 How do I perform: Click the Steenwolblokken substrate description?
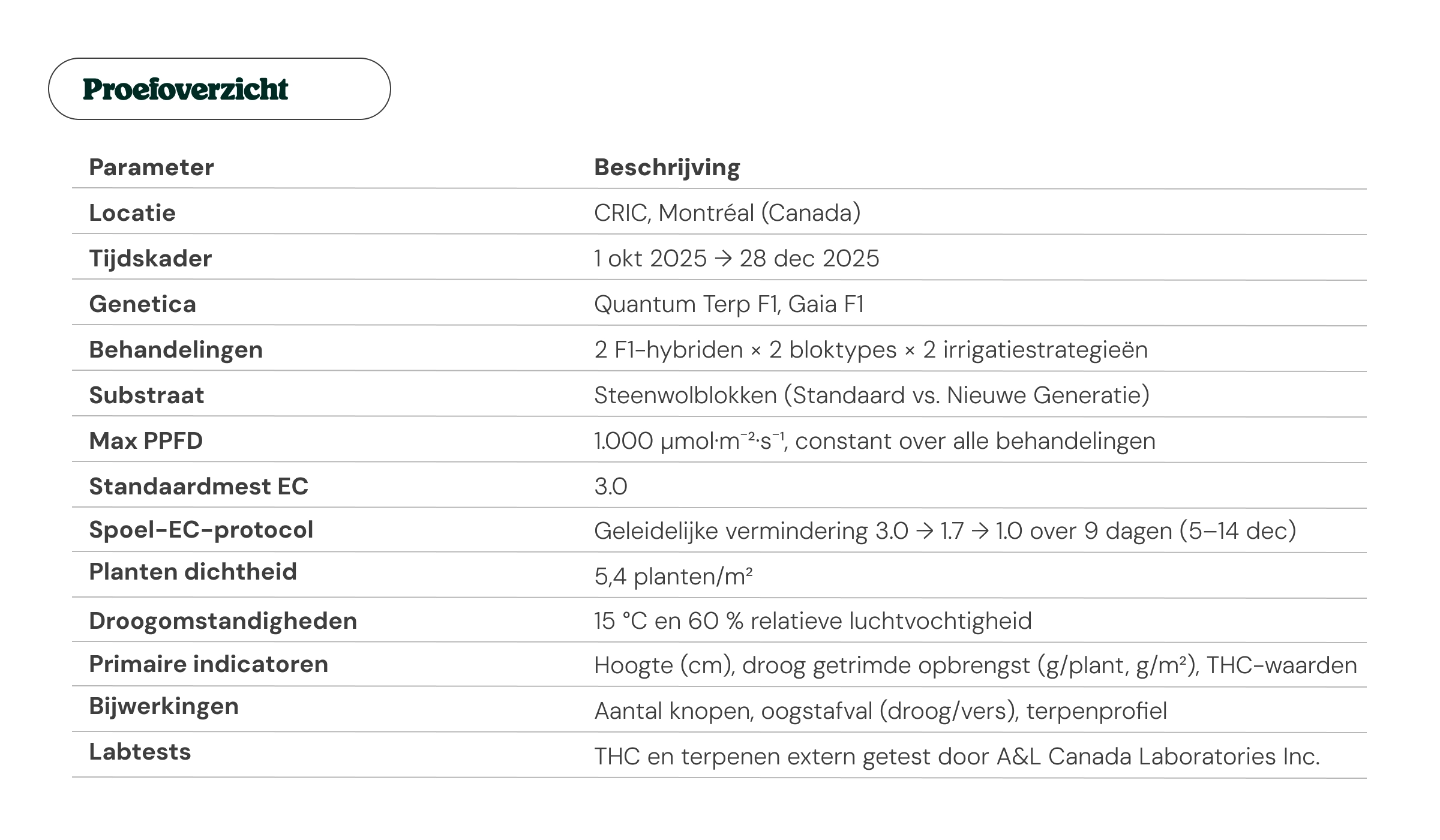(x=872, y=395)
